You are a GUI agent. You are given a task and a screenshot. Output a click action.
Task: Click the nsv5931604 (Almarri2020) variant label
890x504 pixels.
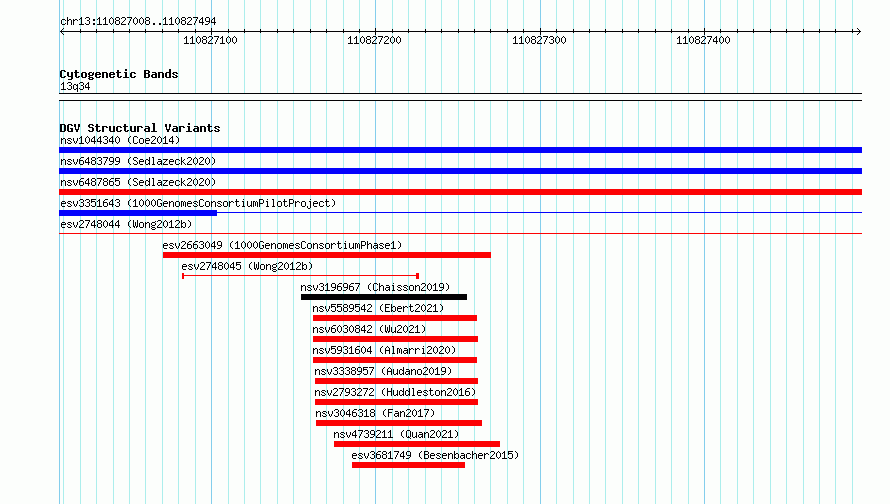(x=384, y=350)
